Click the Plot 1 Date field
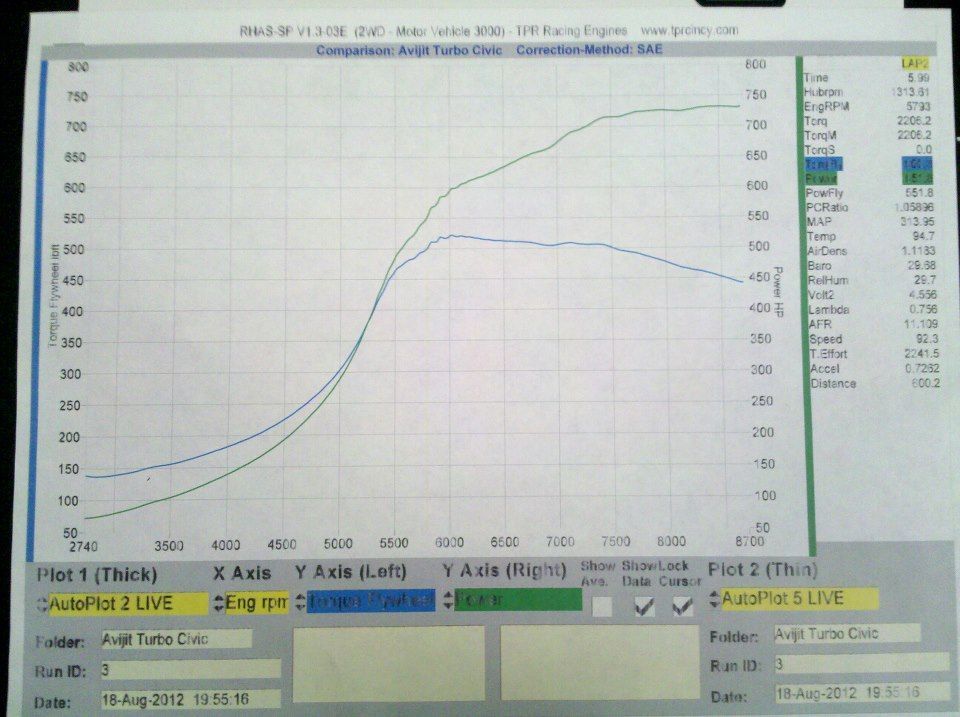960x717 pixels. coord(190,698)
